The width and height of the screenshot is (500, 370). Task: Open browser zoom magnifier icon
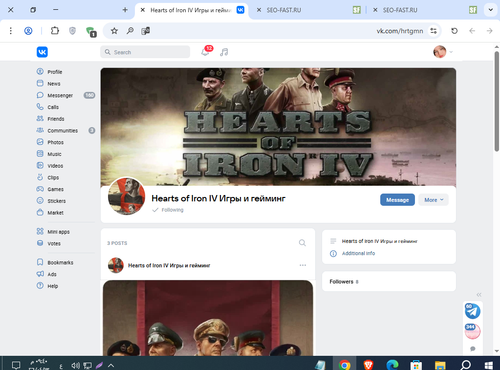click(x=130, y=31)
